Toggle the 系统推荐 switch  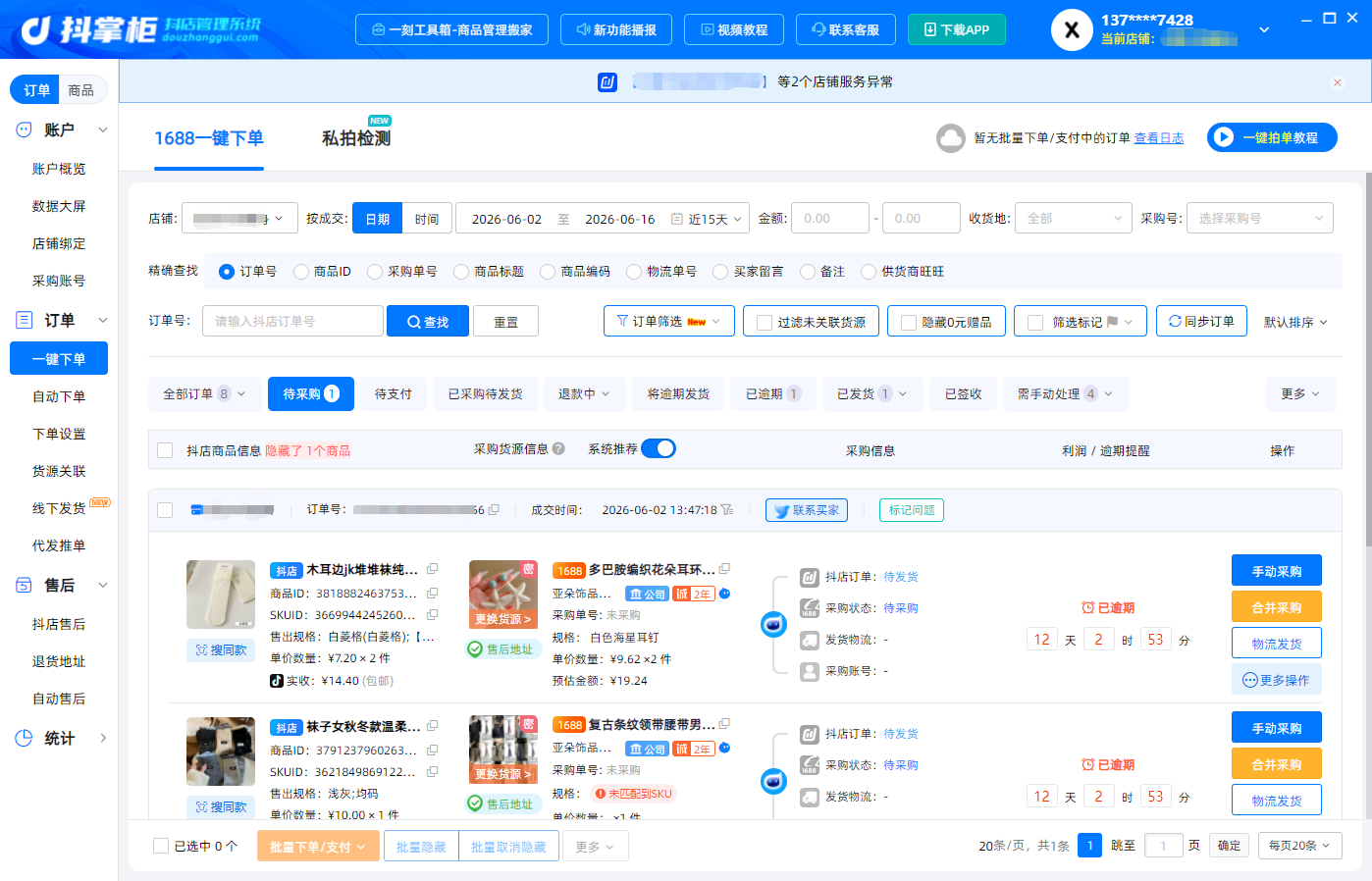[x=659, y=448]
